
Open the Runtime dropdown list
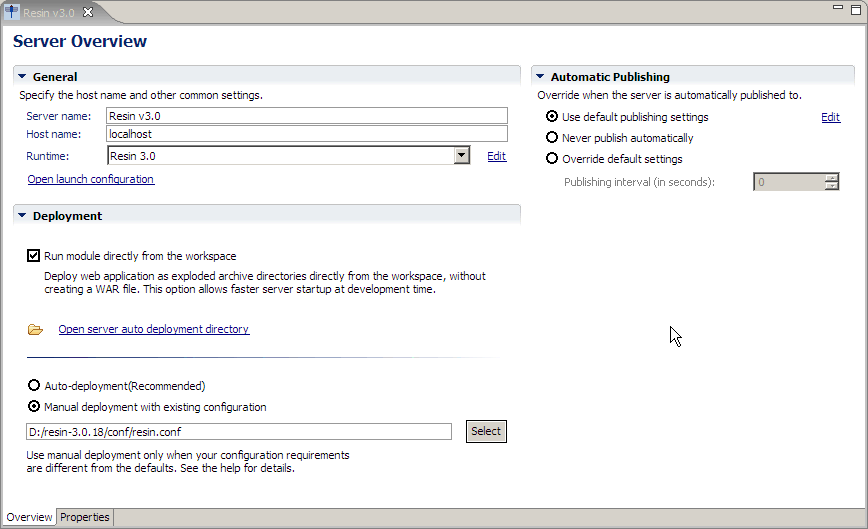462,155
